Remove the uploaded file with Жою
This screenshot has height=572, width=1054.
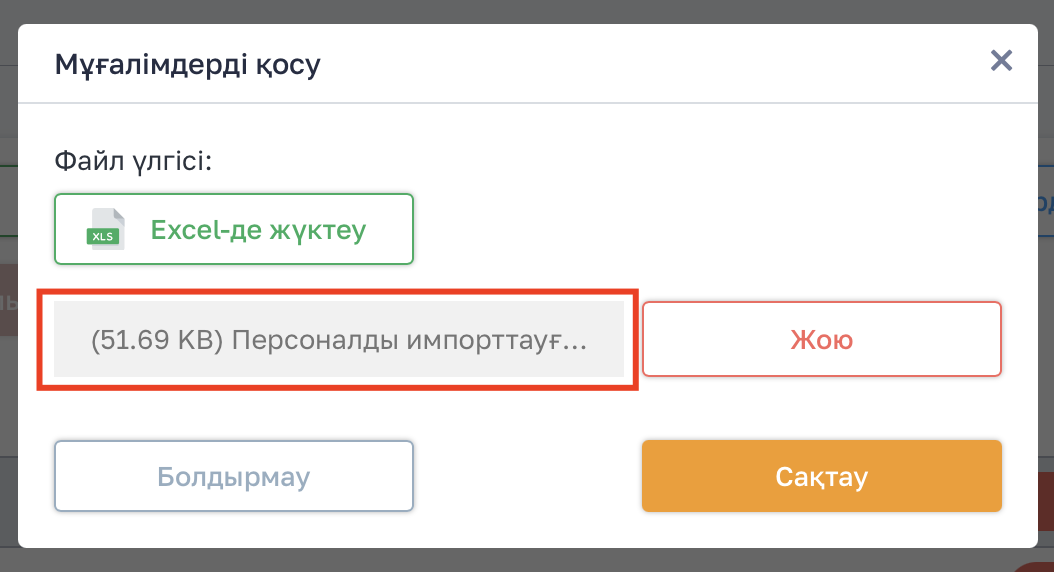[821, 339]
